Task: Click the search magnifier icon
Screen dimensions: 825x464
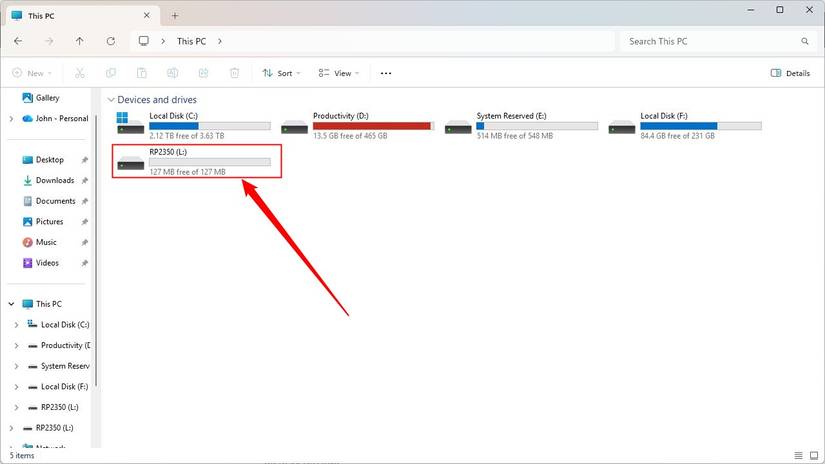Action: pos(805,41)
